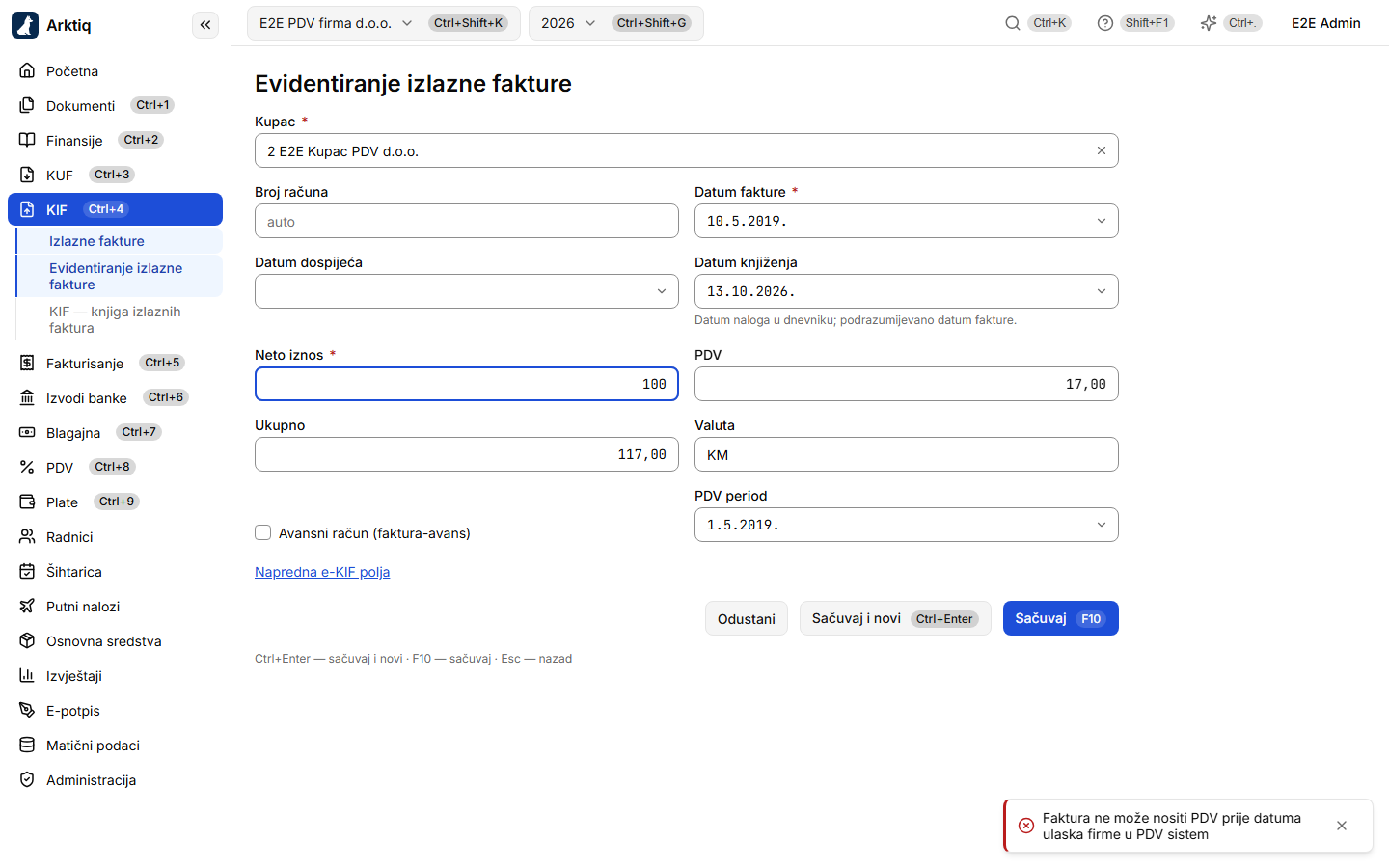Screen dimensions: 1389x868
Task: Dismiss the PDV error notification
Action: (x=1342, y=826)
